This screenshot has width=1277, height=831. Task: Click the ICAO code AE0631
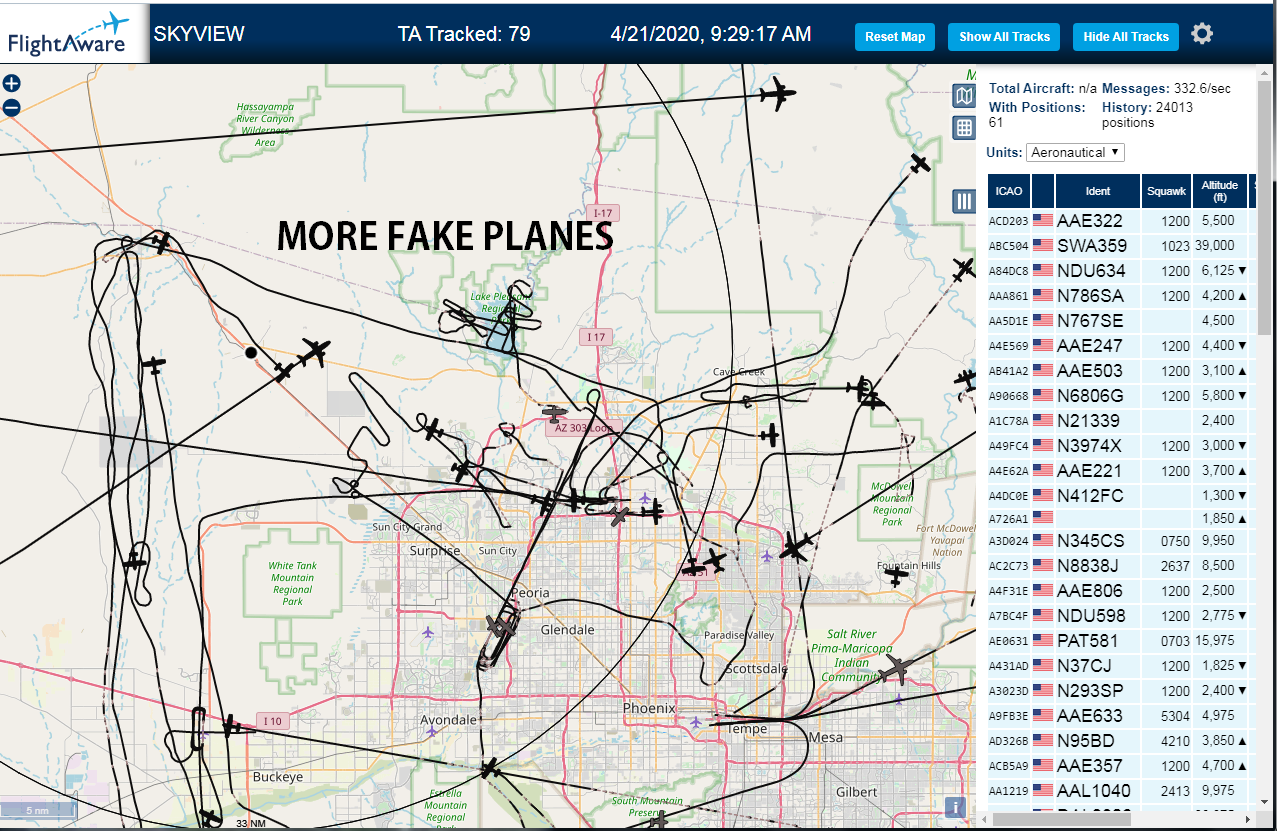tap(1009, 642)
